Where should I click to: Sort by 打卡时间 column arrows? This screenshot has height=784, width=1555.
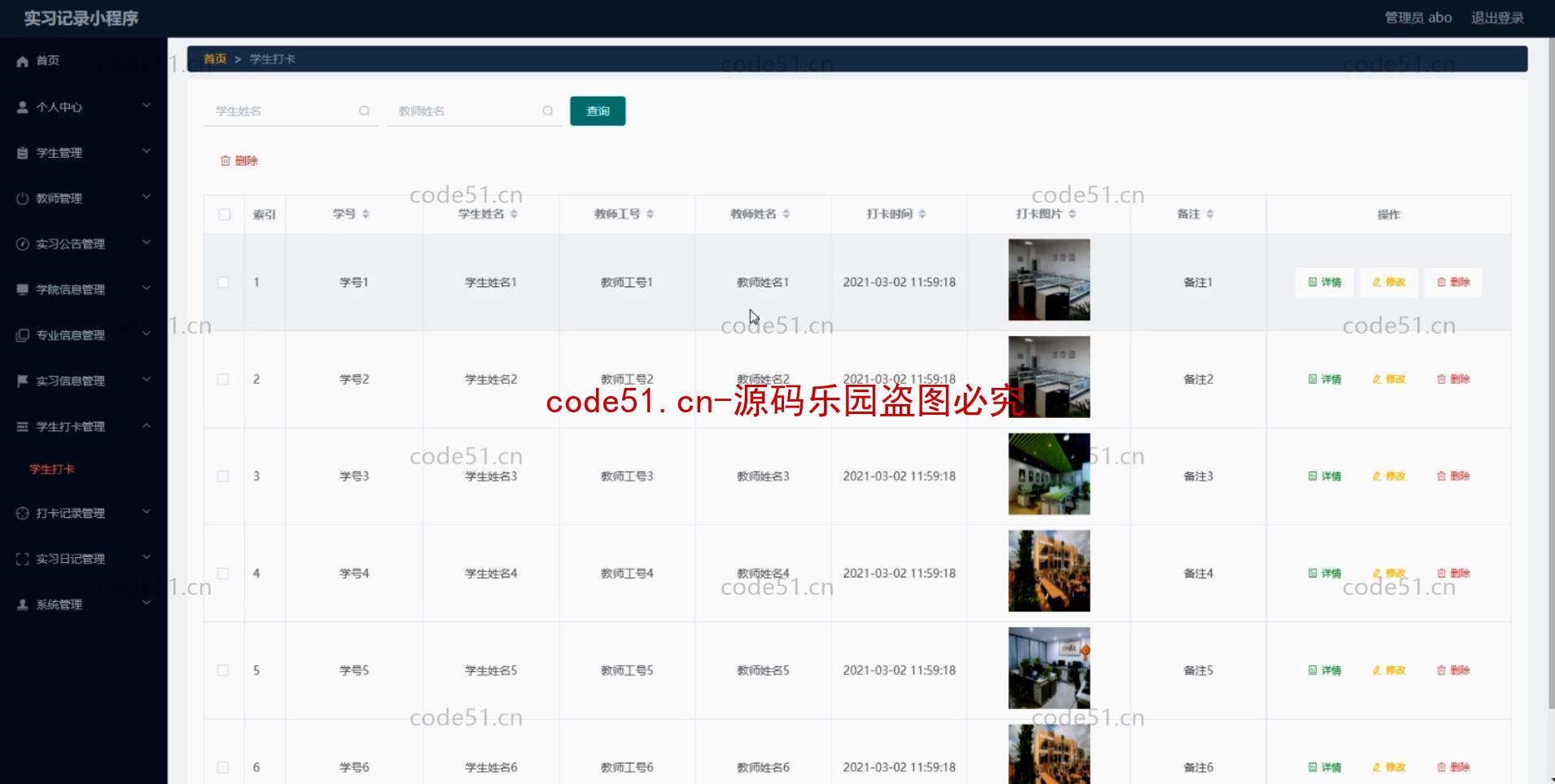click(922, 214)
